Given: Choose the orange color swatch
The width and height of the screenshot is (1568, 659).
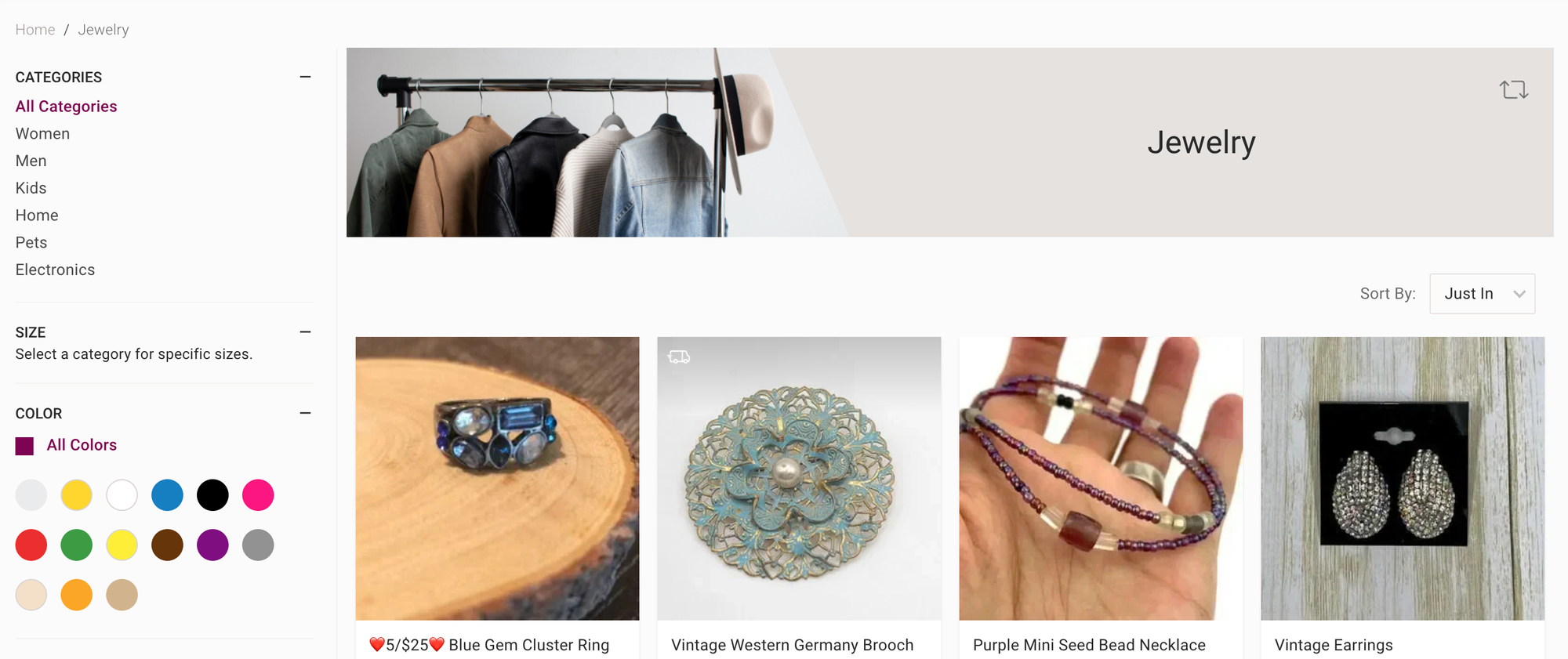Looking at the screenshot, I should tap(77, 596).
